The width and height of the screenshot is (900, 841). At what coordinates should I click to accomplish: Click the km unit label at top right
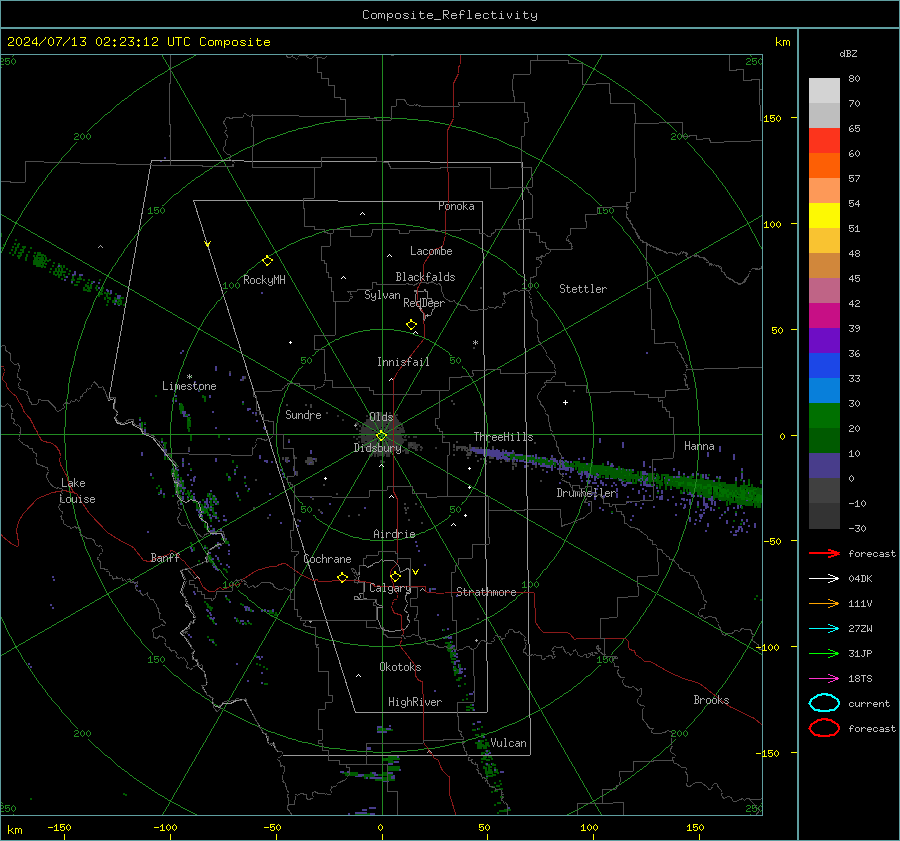782,42
